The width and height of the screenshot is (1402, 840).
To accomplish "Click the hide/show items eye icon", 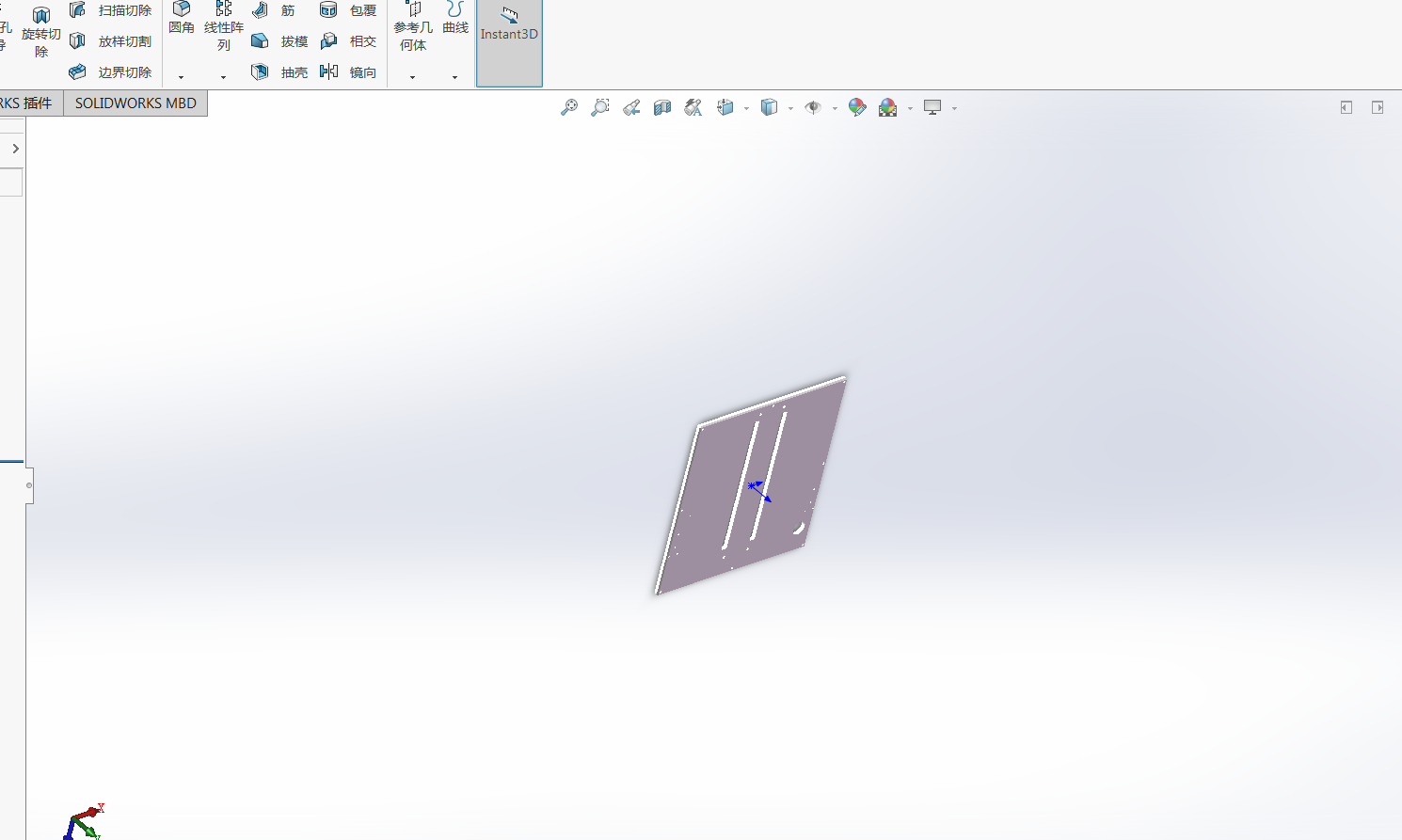I will [x=813, y=107].
